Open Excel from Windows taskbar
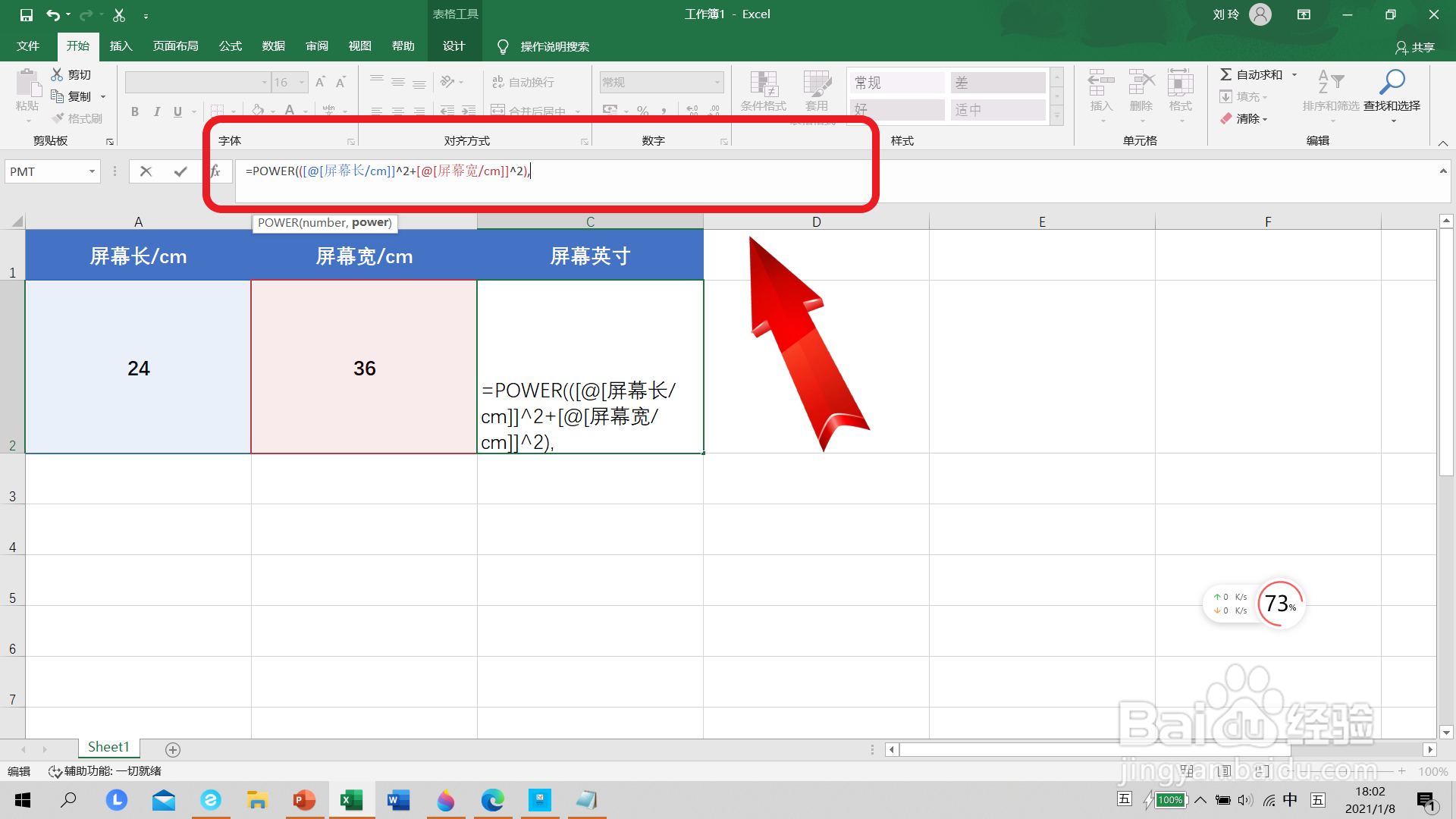 point(351,800)
